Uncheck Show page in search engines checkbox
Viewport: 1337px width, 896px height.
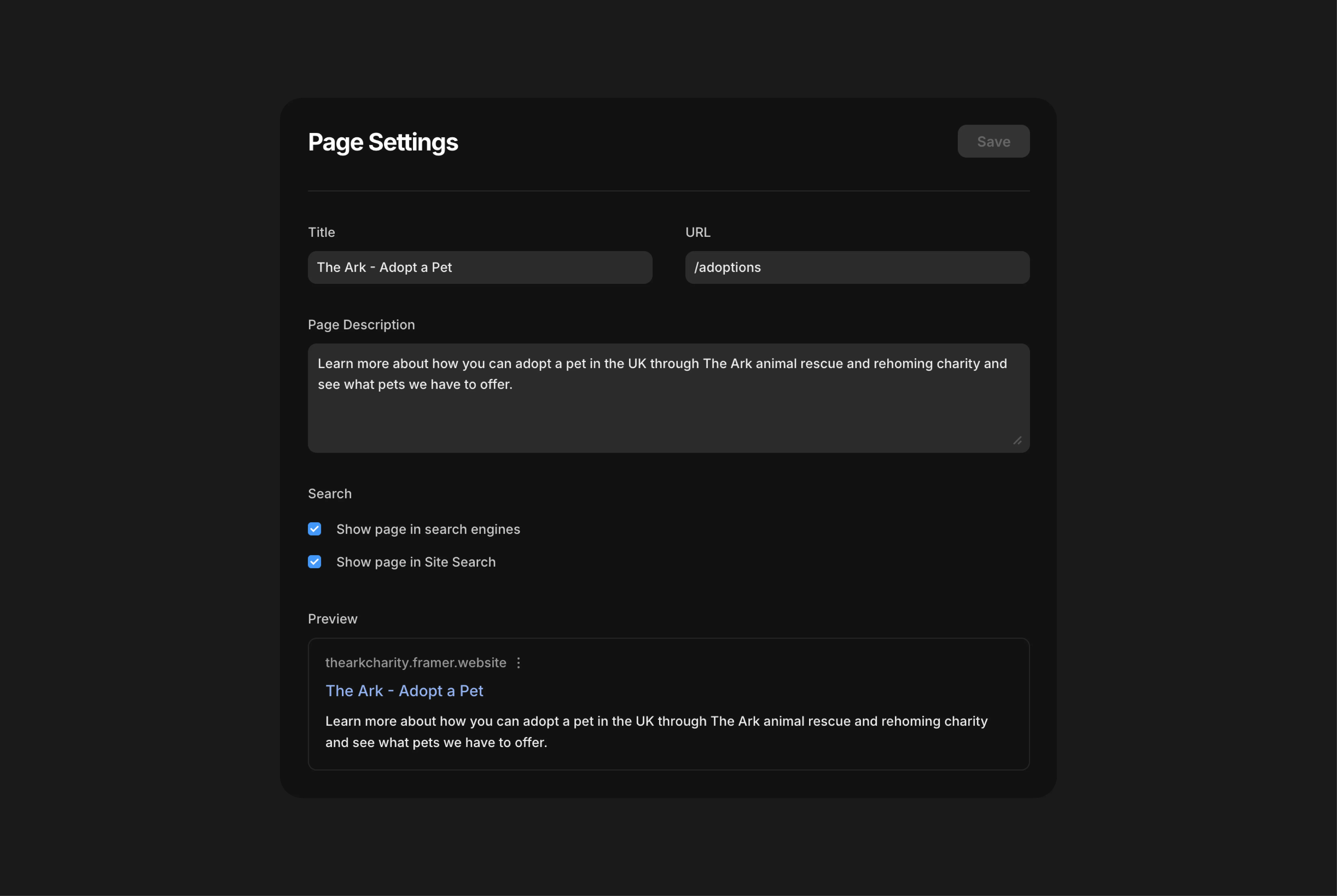[314, 529]
